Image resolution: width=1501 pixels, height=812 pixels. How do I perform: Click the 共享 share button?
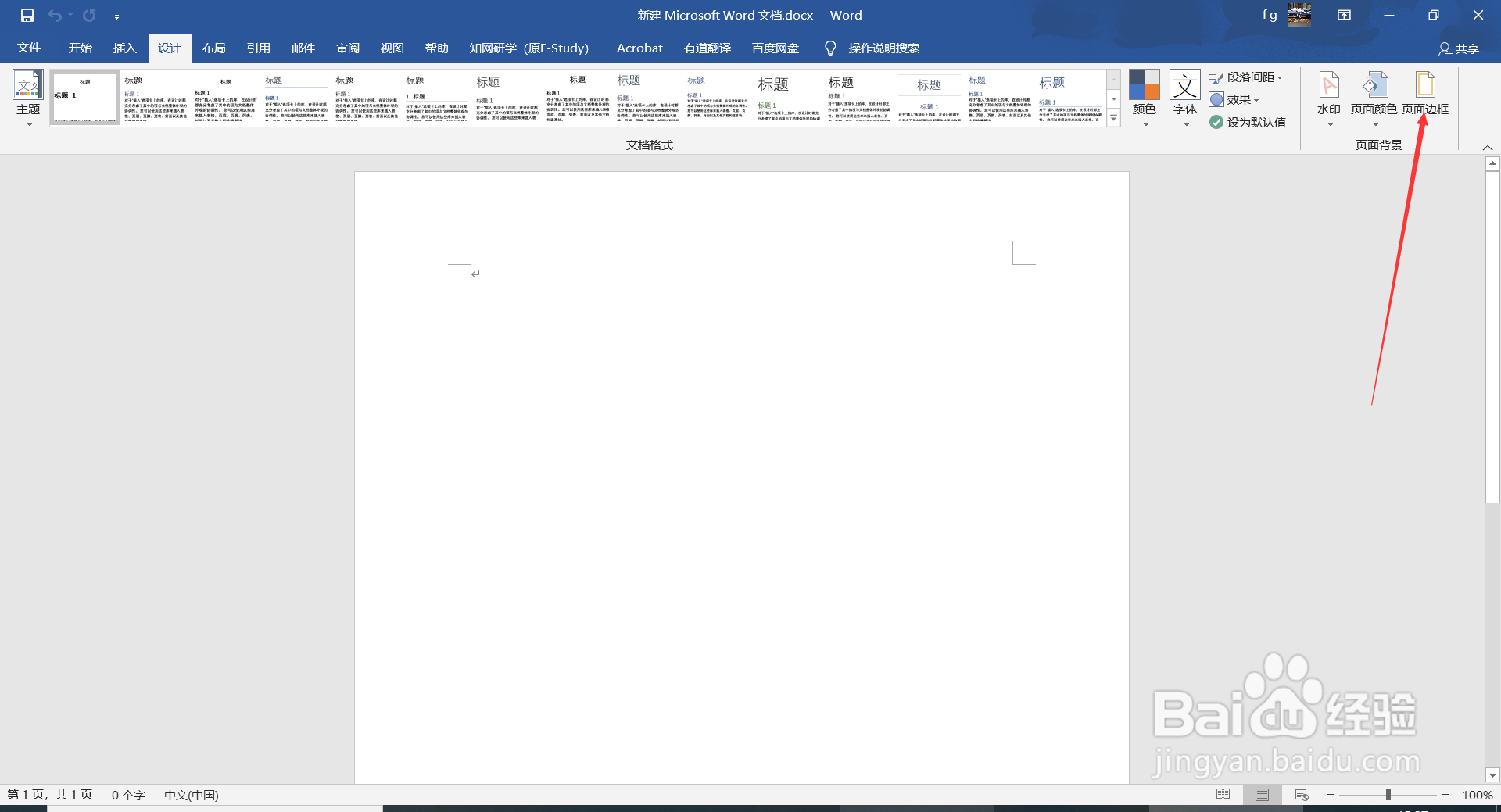[x=1459, y=49]
